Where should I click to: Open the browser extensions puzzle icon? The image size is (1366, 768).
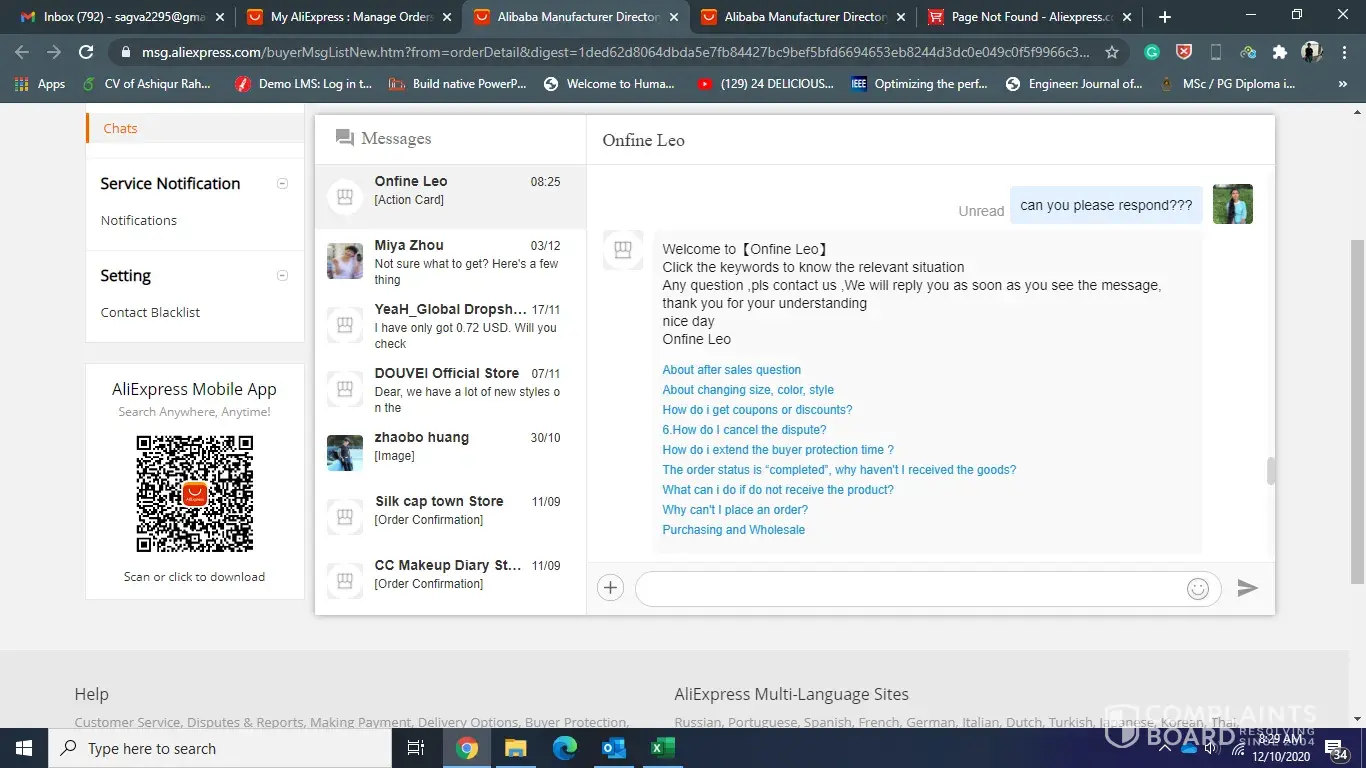(1279, 52)
